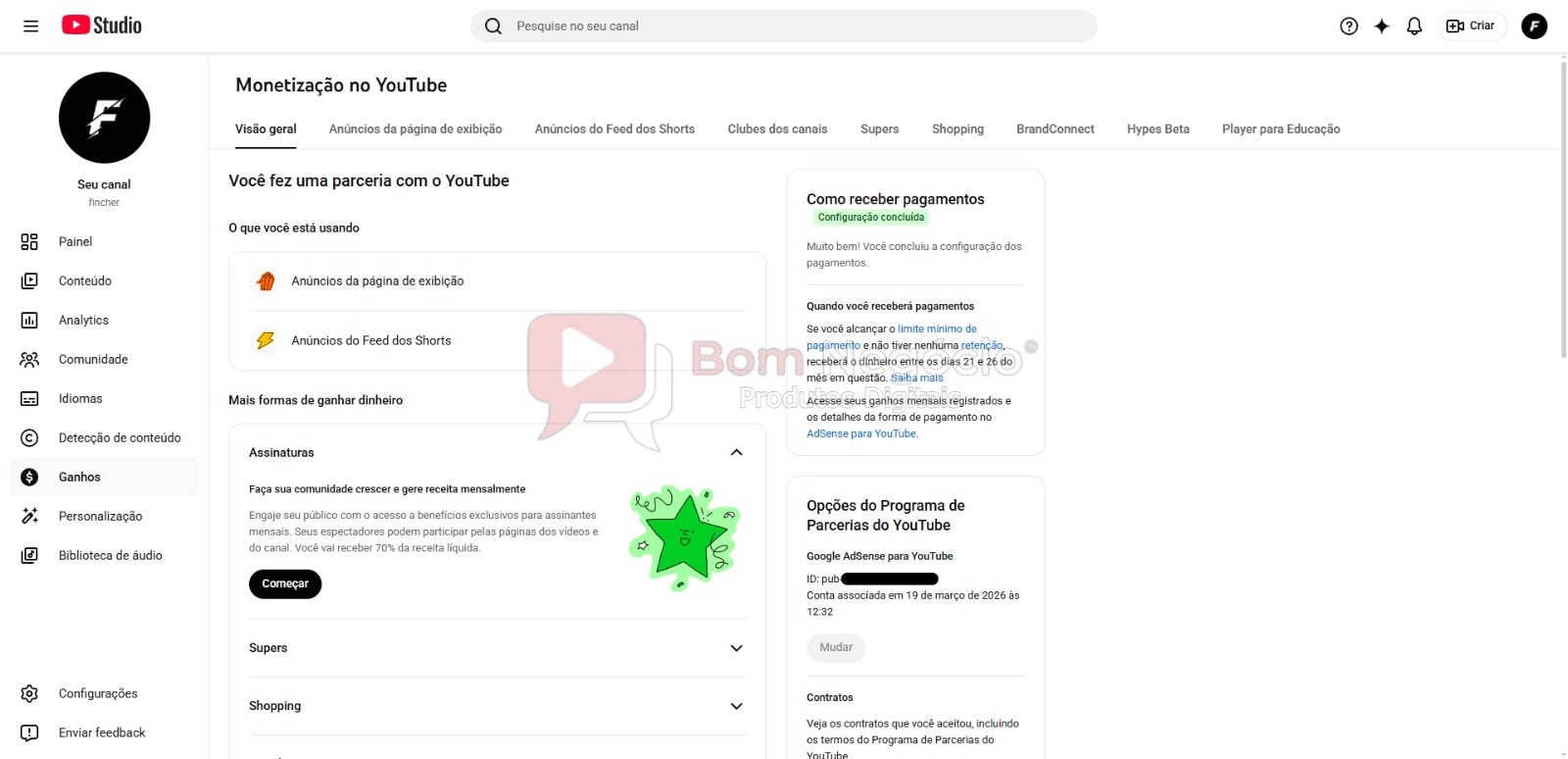Open the retenção link
This screenshot has height=759, width=1568.
982,345
